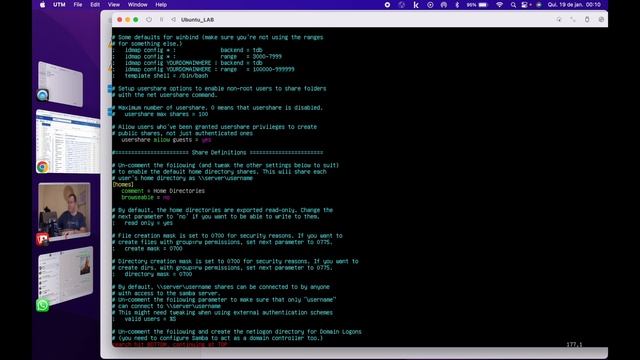Restart the VM using the triangle icon
Image resolution: width=640 pixels, height=360 pixels.
click(x=173, y=20)
